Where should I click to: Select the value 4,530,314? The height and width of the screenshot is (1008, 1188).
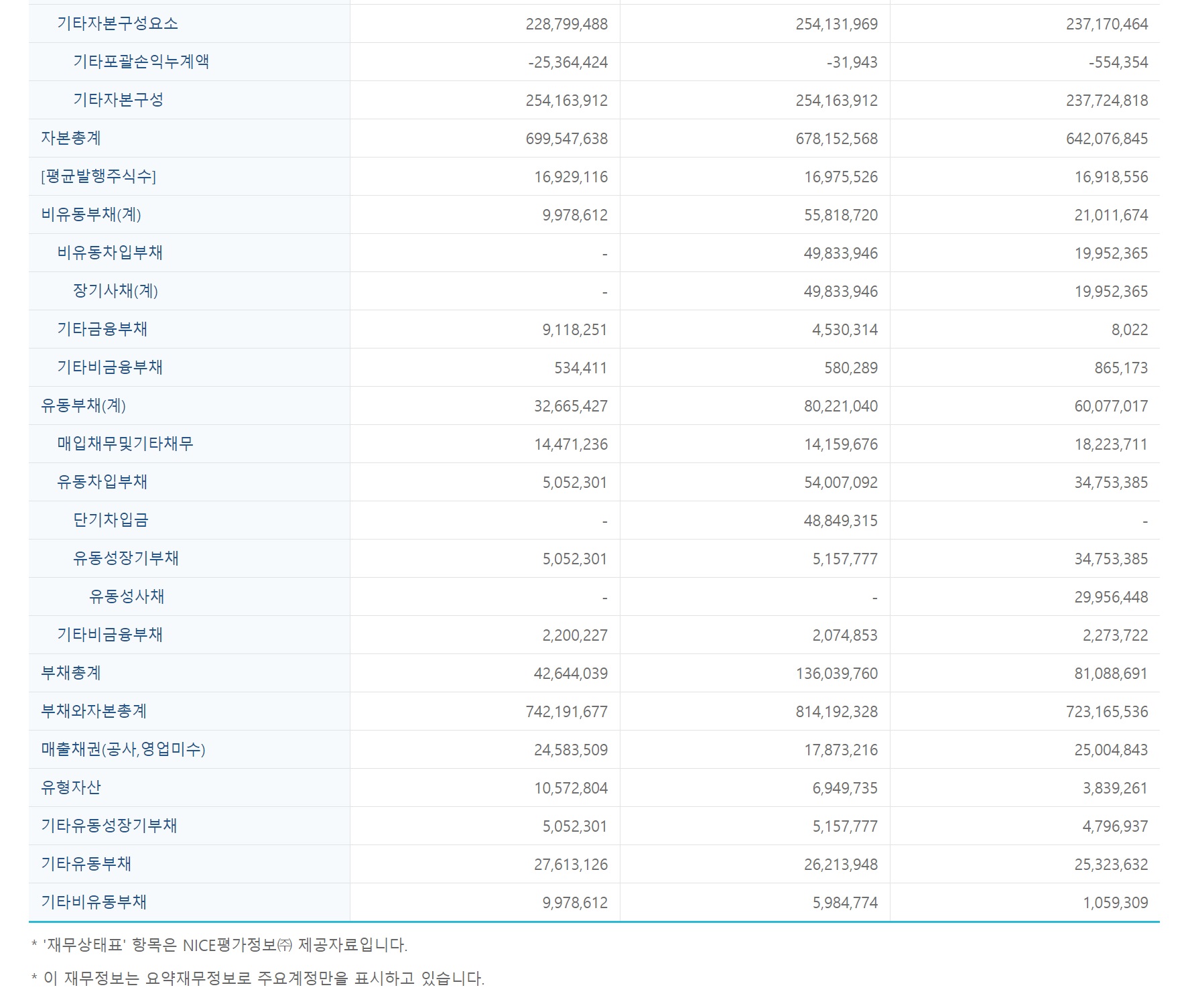coord(845,330)
